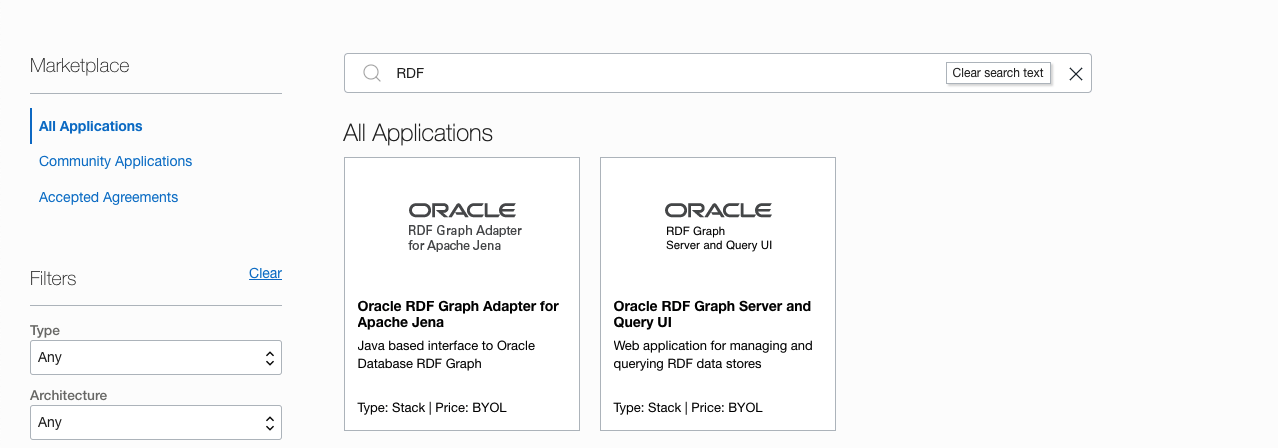This screenshot has width=1278, height=448.
Task: Select All Applications in sidebar
Action: click(91, 126)
